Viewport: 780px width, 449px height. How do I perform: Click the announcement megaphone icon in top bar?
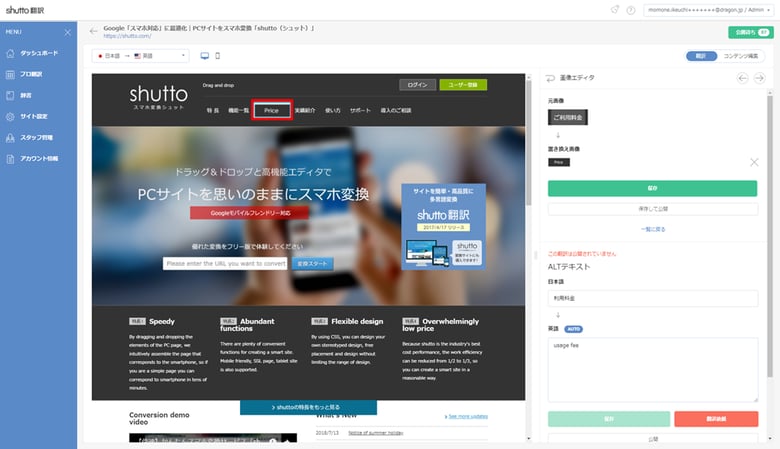(615, 9)
